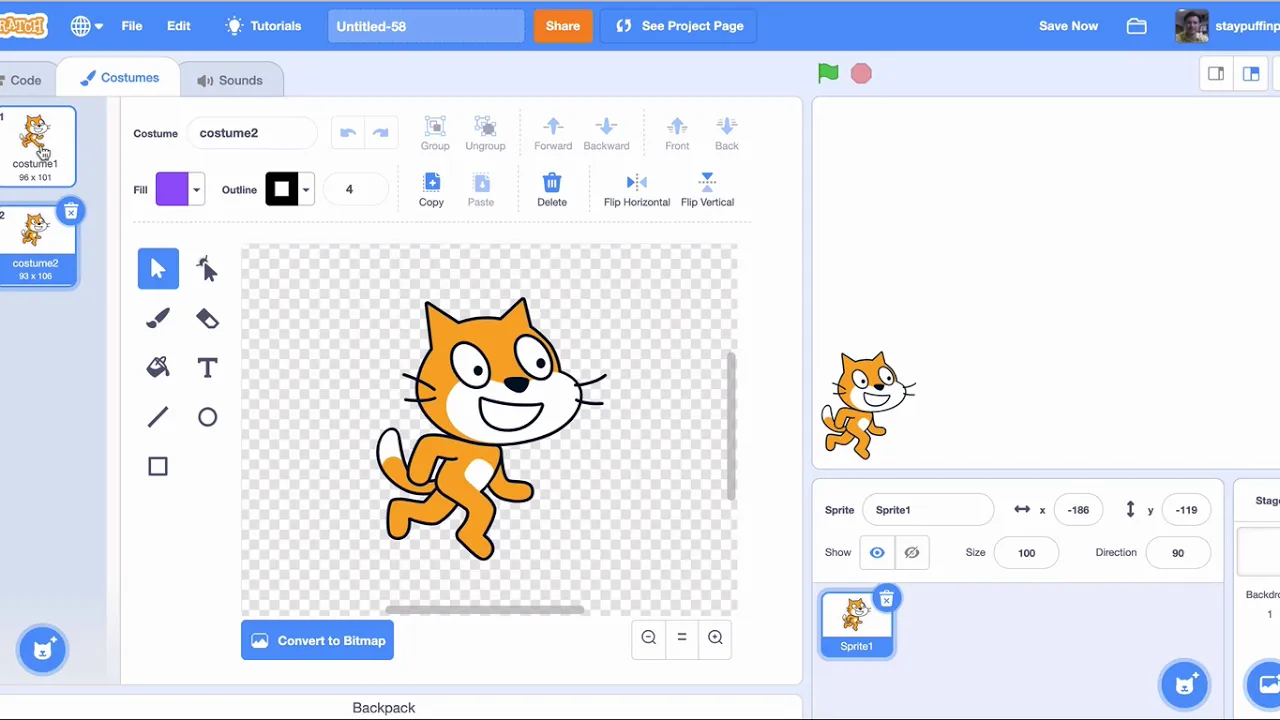Send selection to Back
1280x720 pixels.
(727, 134)
